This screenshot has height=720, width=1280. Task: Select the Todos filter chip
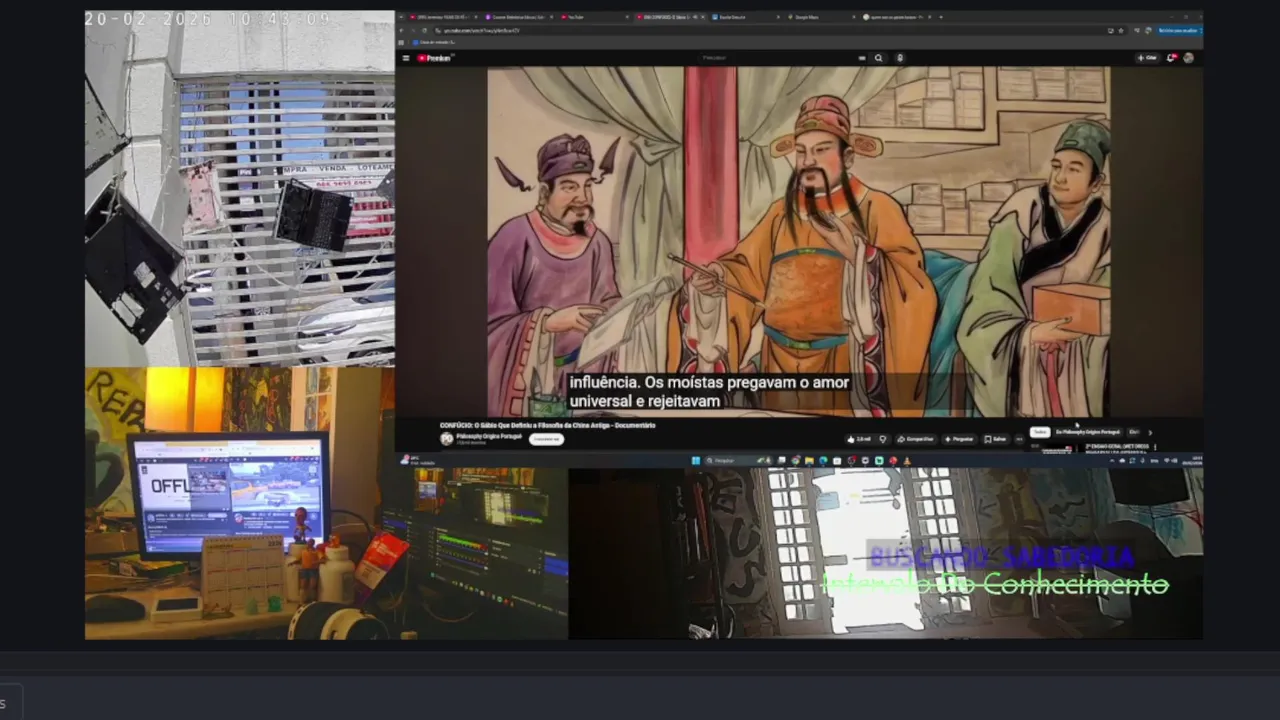(x=1040, y=432)
